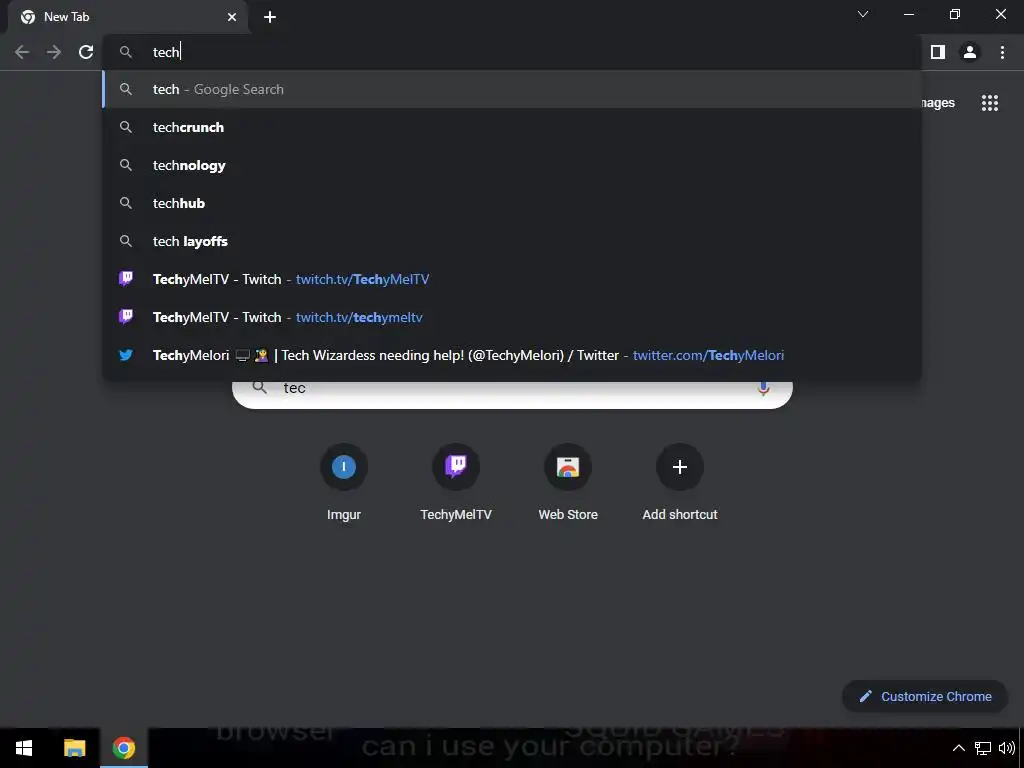Choose the technology suggestion
This screenshot has width=1024, height=768.
click(x=512, y=165)
